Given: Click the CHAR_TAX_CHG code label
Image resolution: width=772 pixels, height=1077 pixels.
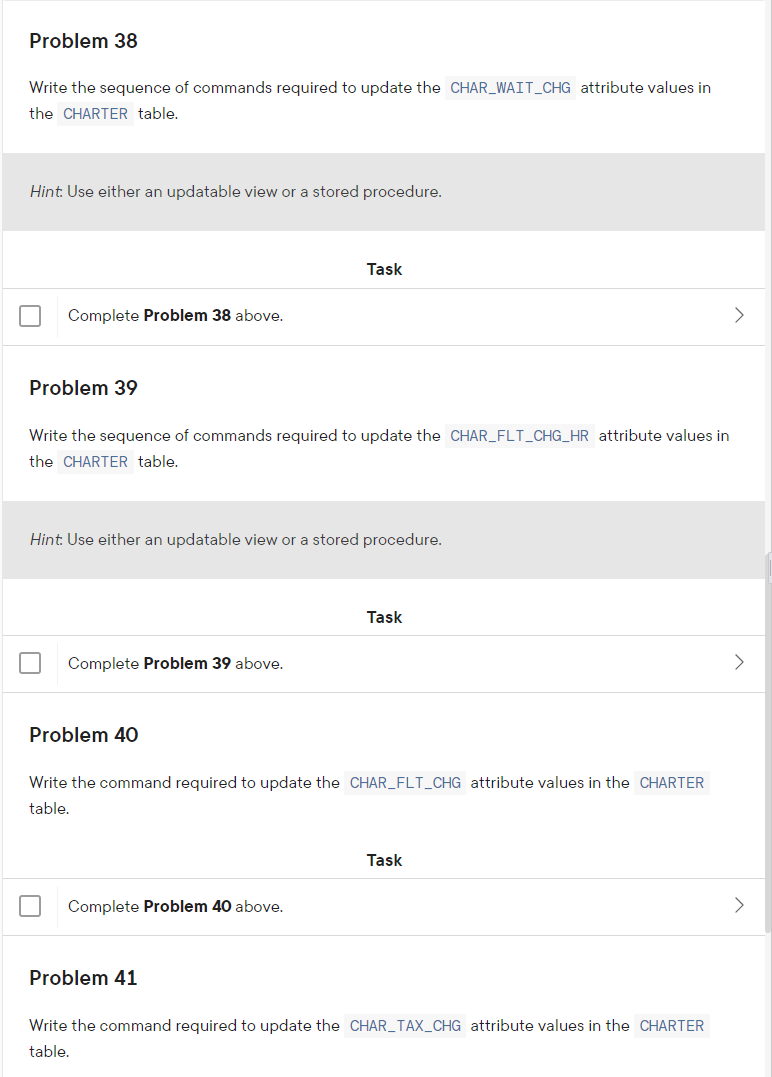Looking at the screenshot, I should [405, 1026].
